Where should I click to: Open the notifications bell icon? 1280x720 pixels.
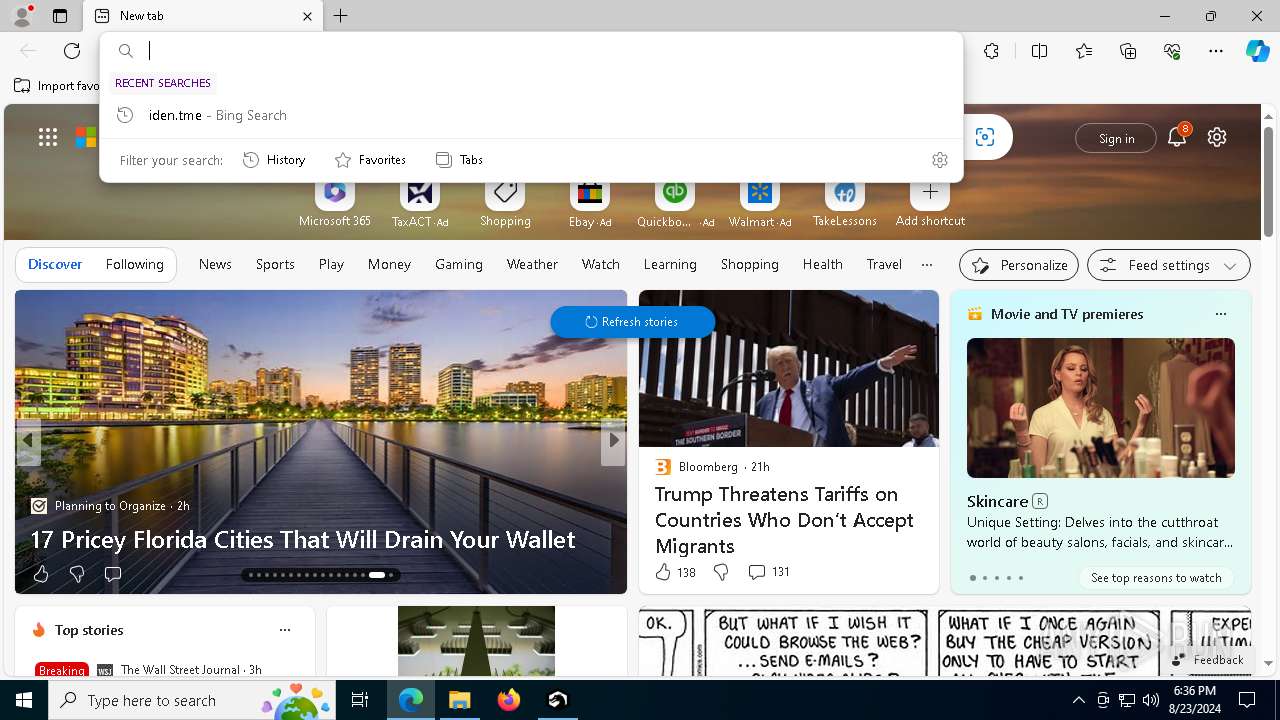click(1177, 137)
